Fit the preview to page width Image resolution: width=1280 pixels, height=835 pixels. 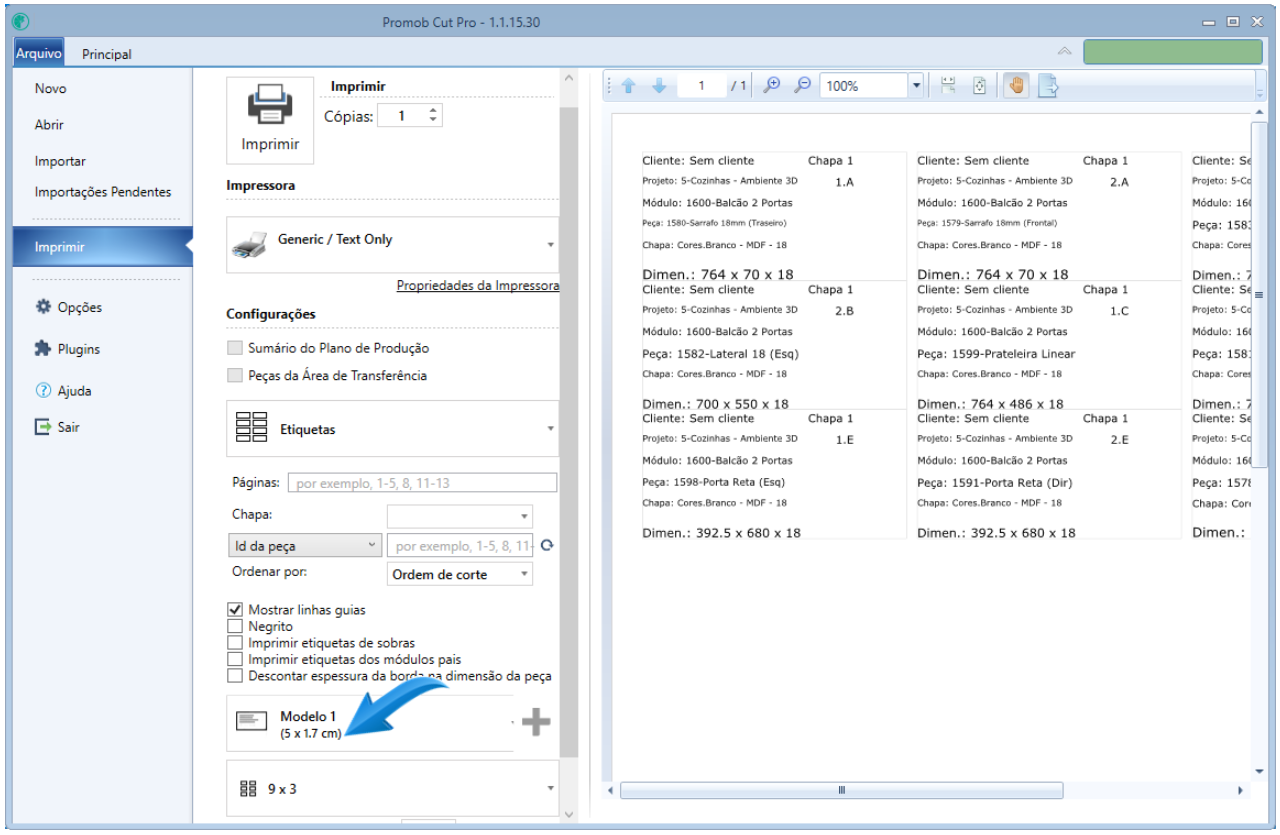[948, 86]
